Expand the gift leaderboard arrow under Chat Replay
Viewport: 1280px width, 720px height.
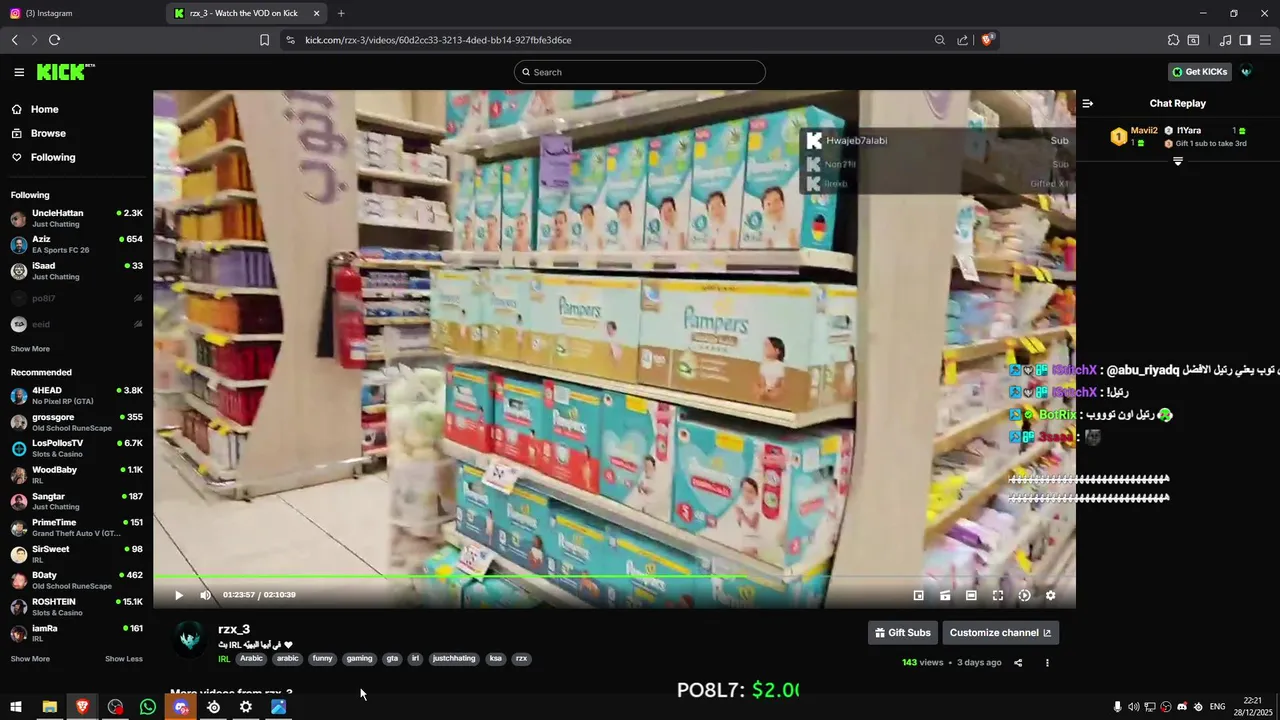coord(1177,161)
